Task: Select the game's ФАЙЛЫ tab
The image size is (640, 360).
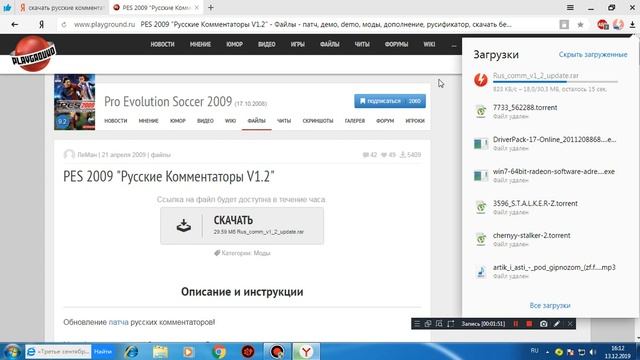Action: (x=256, y=121)
